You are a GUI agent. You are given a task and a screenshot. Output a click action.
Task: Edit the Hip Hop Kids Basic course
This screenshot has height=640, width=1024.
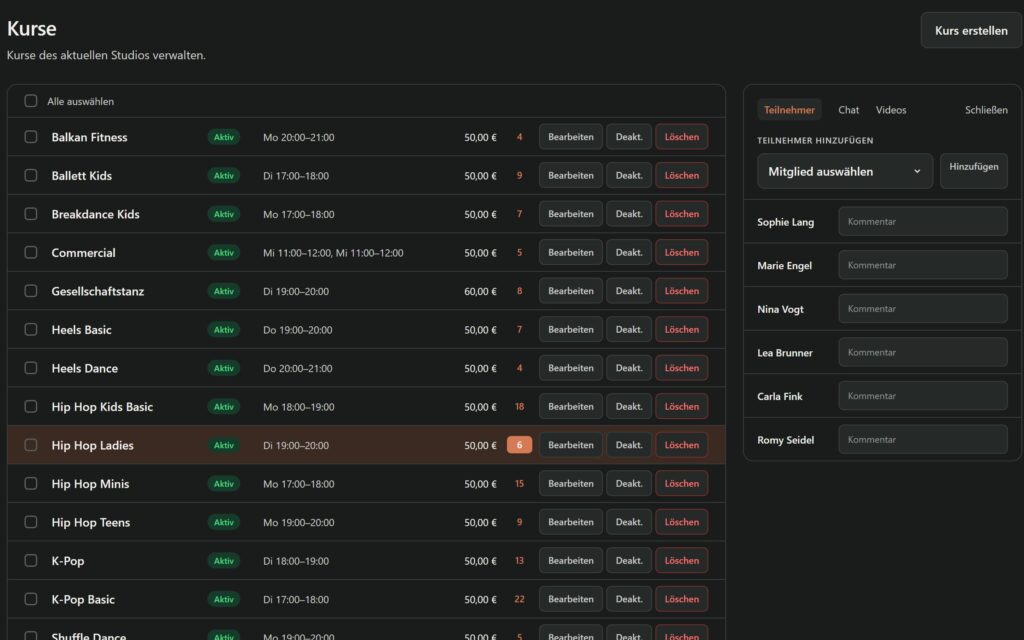[x=571, y=406]
